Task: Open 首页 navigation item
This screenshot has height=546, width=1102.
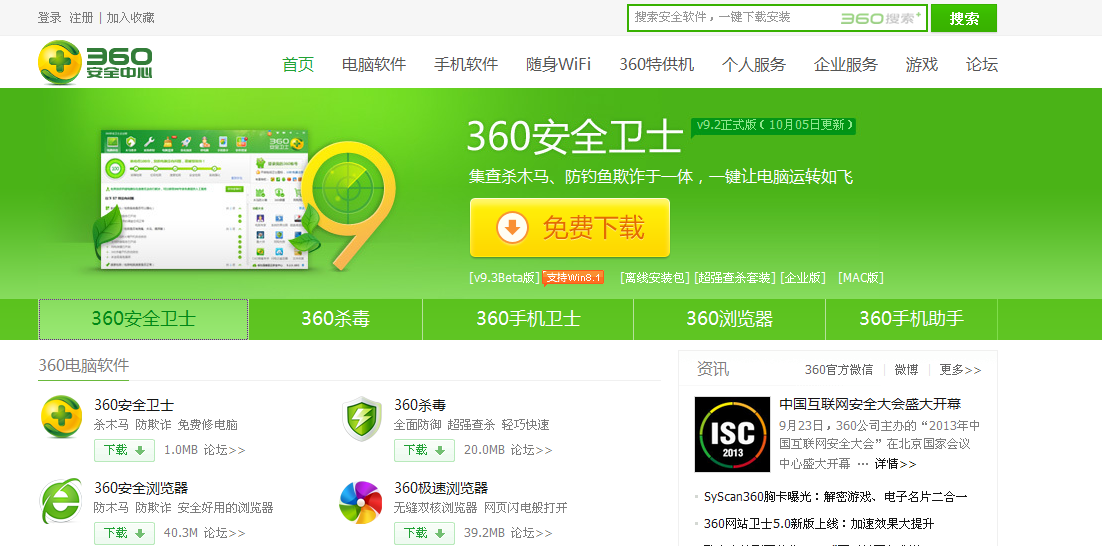Action: (x=298, y=65)
